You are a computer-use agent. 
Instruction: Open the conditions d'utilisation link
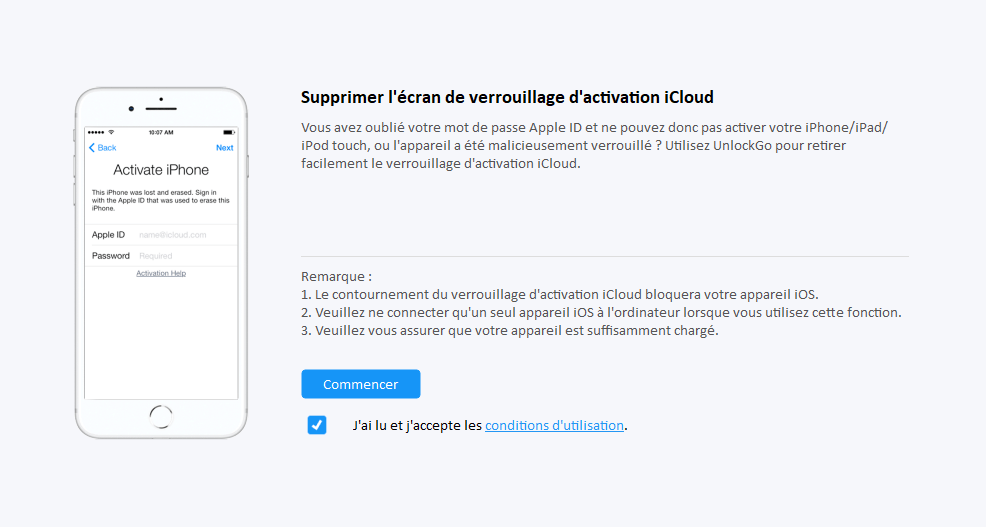[x=554, y=425]
